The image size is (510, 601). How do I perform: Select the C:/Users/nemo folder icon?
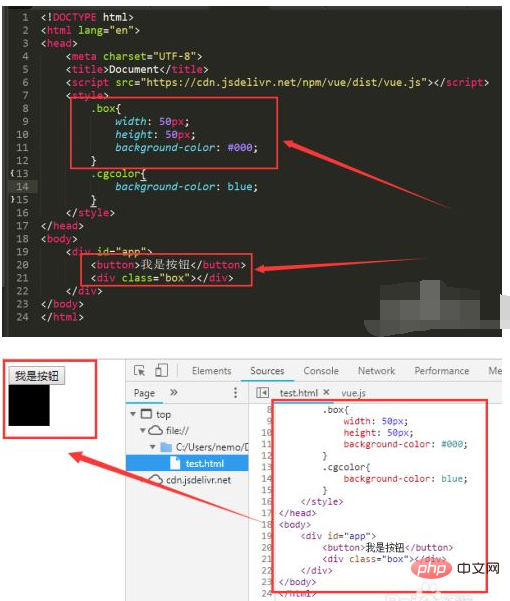[166, 447]
